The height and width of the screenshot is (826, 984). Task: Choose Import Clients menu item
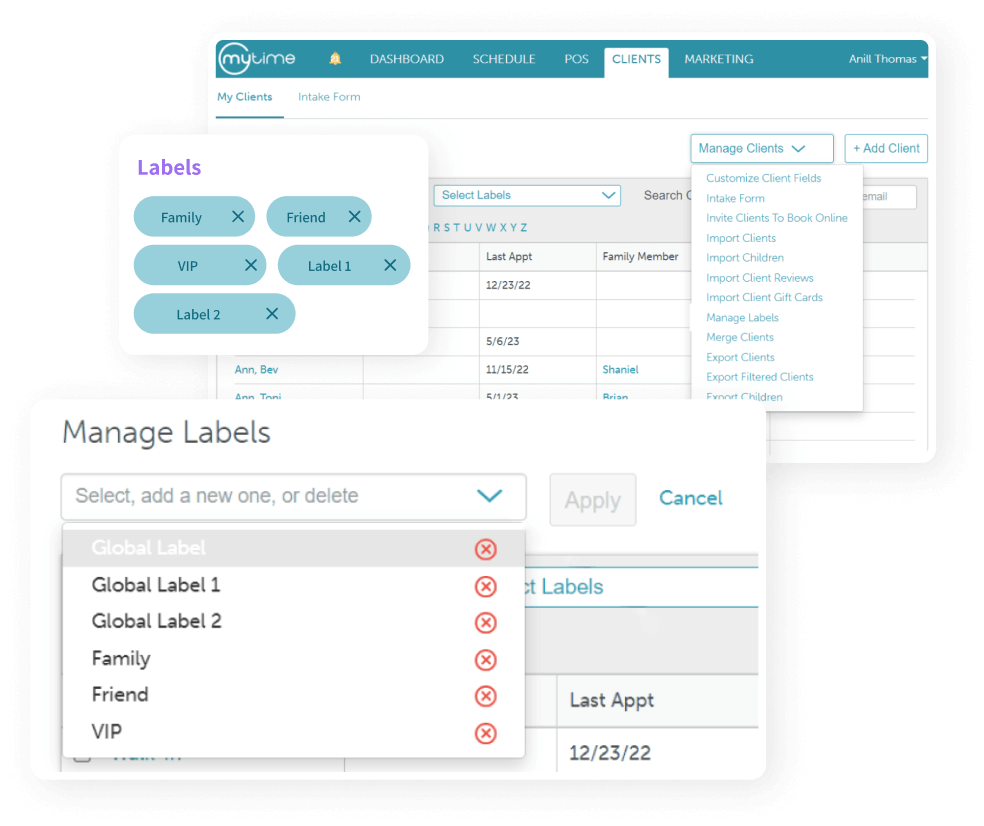click(x=741, y=238)
